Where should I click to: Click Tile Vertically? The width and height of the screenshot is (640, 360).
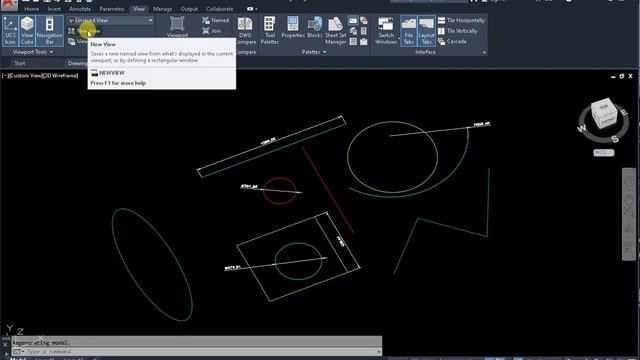tap(457, 31)
